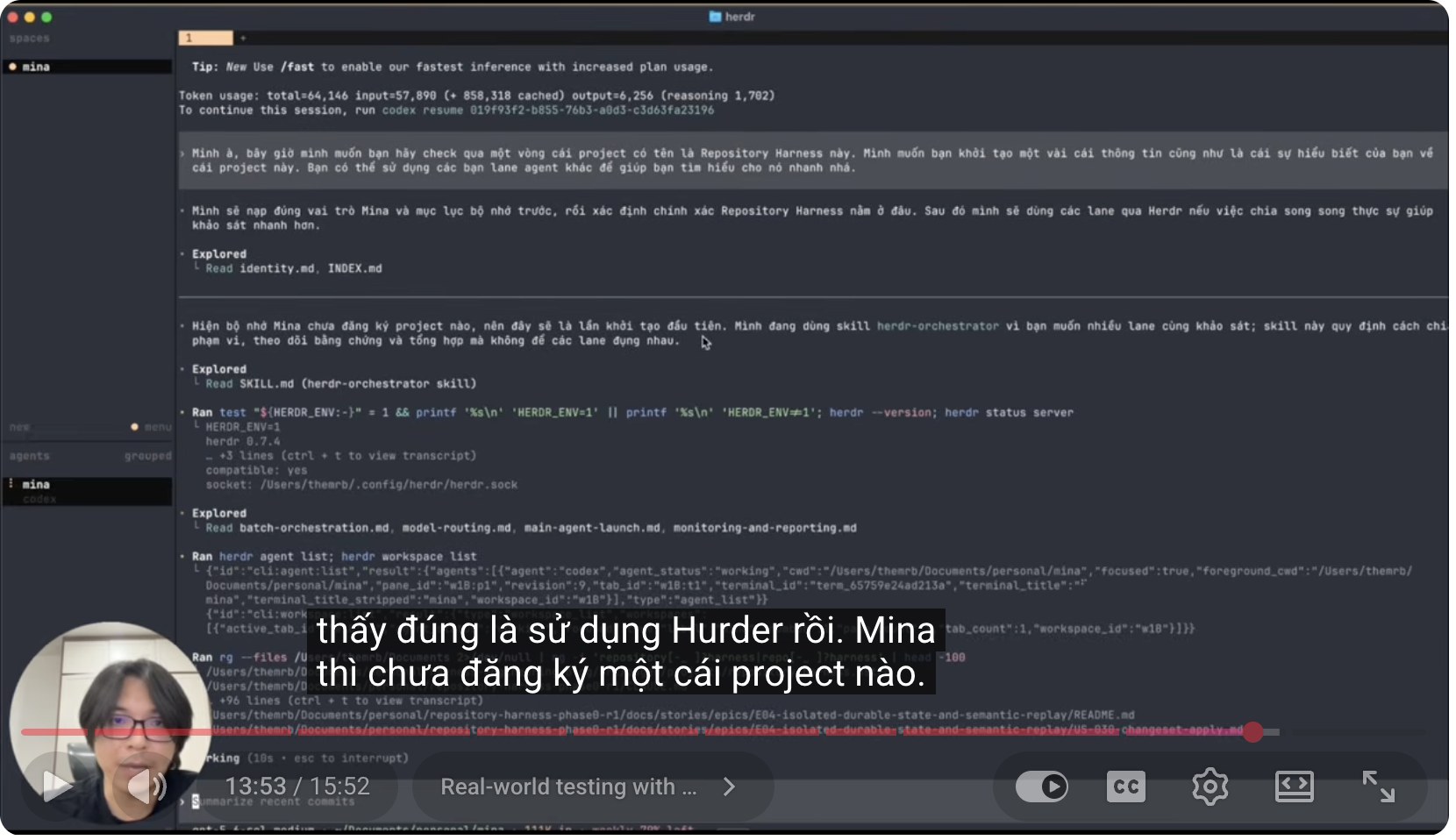This screenshot has width=1456, height=840.
Task: Toggle the autoplay switch
Action: point(1042,787)
